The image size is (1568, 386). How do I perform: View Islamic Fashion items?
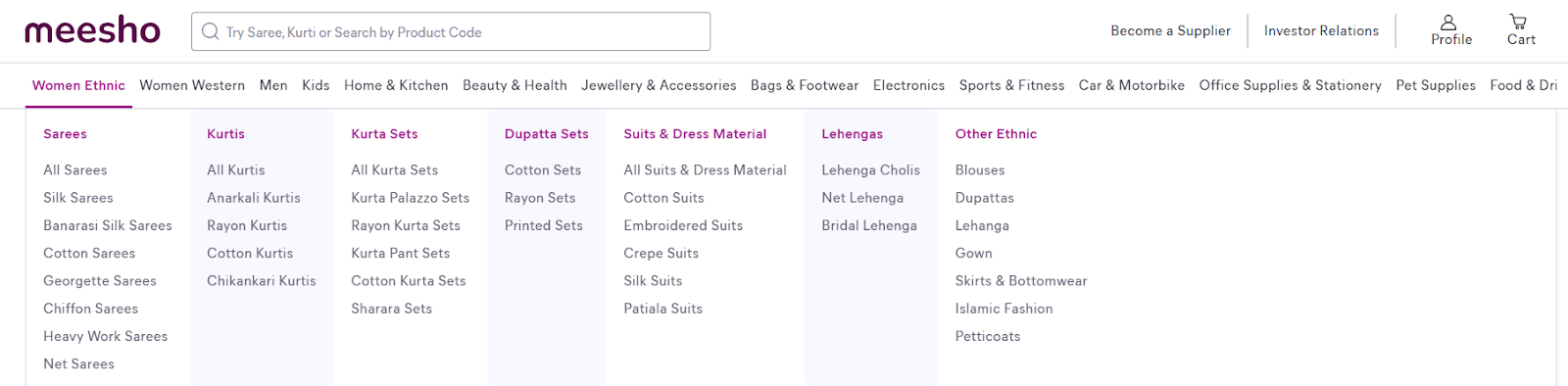click(1004, 309)
